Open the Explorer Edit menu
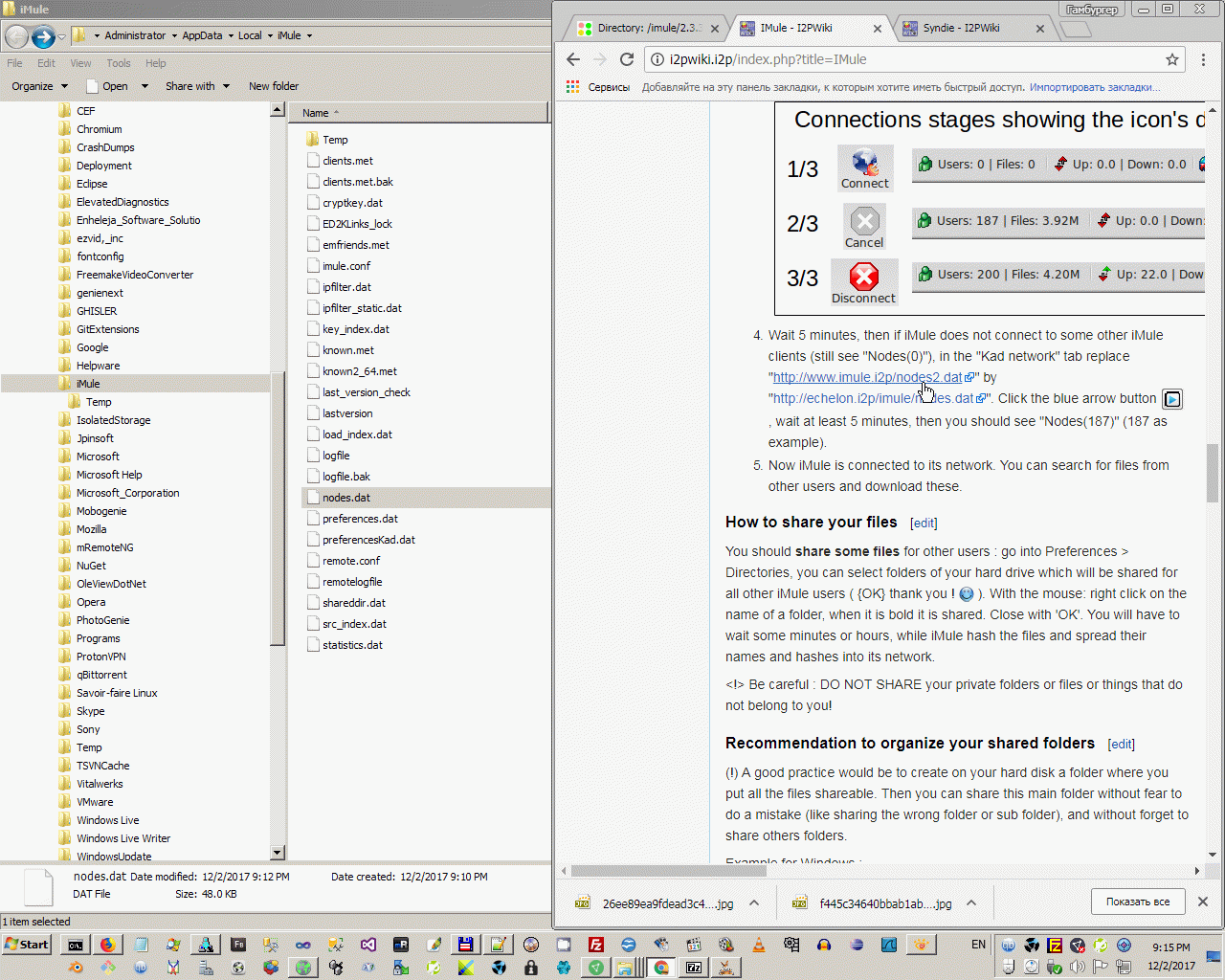The width and height of the screenshot is (1225, 980). tap(46, 63)
